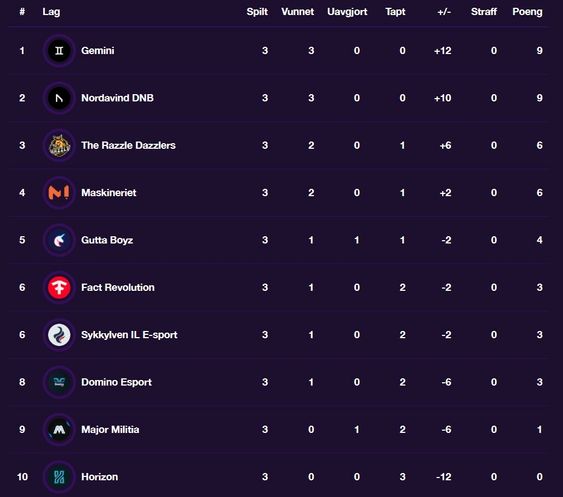563x497 pixels.
Task: Sort by the Poeng column header
Action: click(x=527, y=12)
